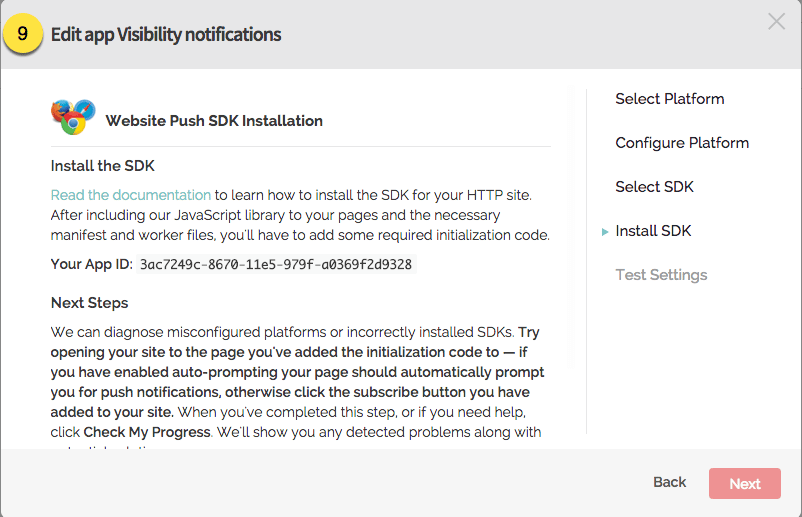Select the App ID code value

tap(275, 265)
